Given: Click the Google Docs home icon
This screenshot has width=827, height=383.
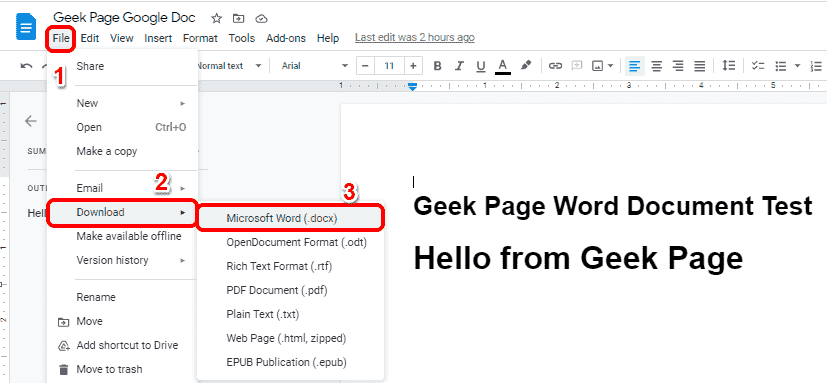Looking at the screenshot, I should point(26,27).
